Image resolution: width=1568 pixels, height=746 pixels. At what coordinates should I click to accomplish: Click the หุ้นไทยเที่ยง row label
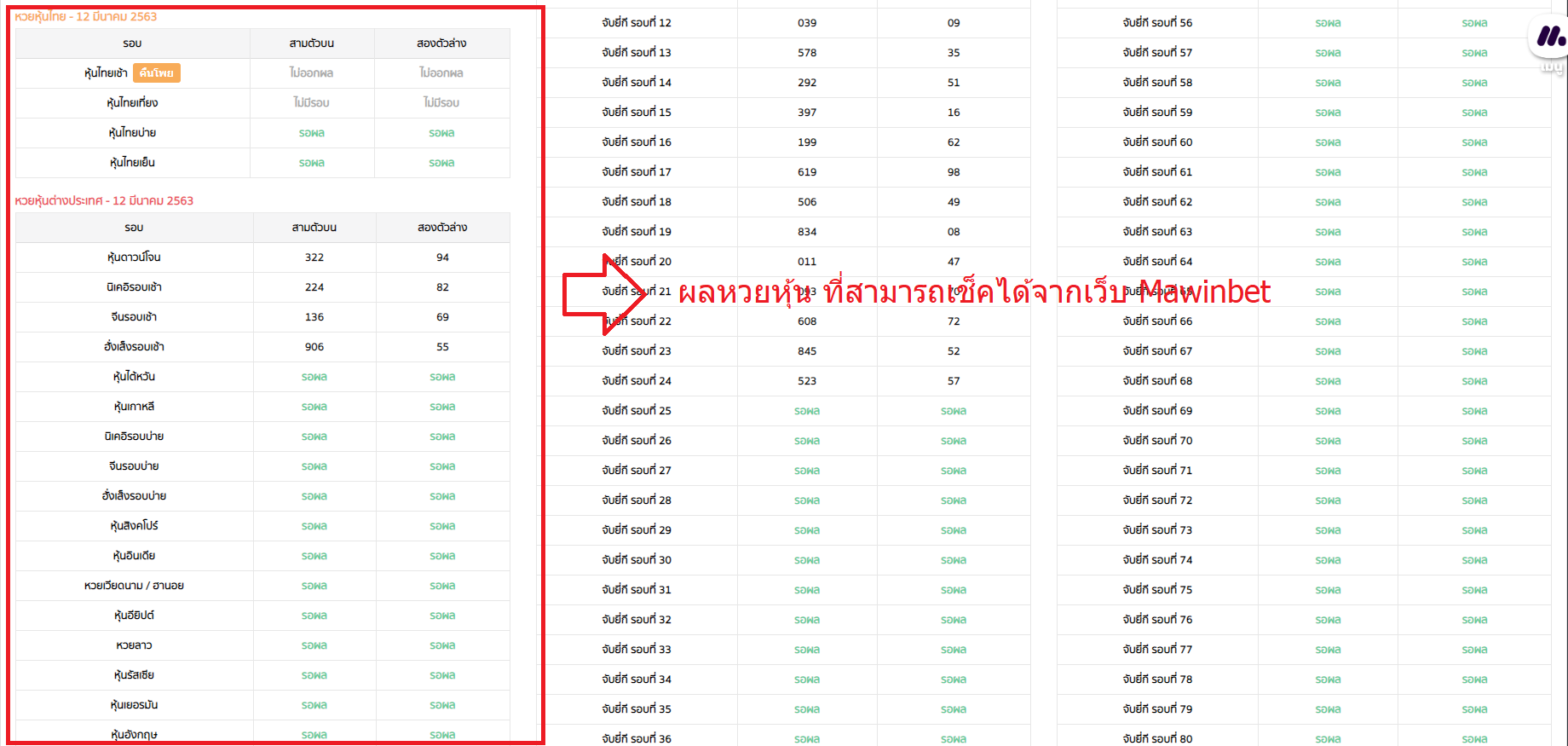pos(132,103)
